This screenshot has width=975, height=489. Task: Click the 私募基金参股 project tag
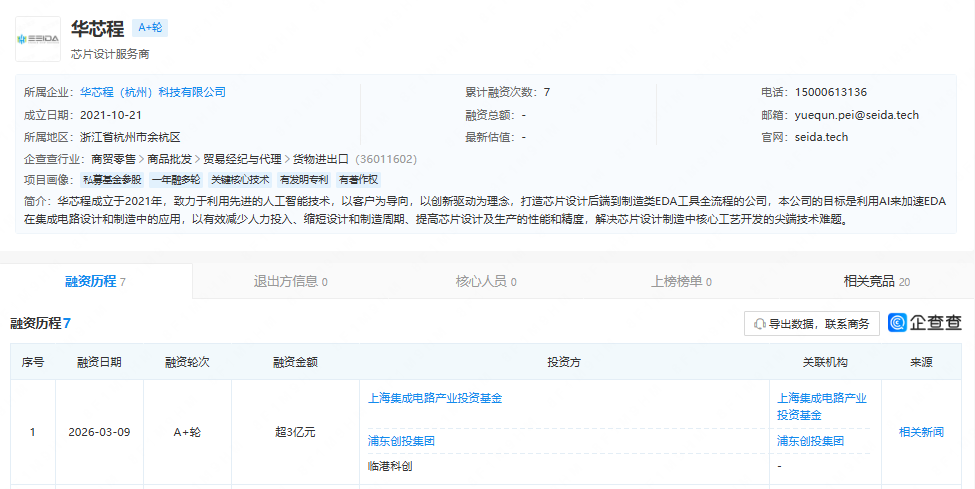click(112, 180)
